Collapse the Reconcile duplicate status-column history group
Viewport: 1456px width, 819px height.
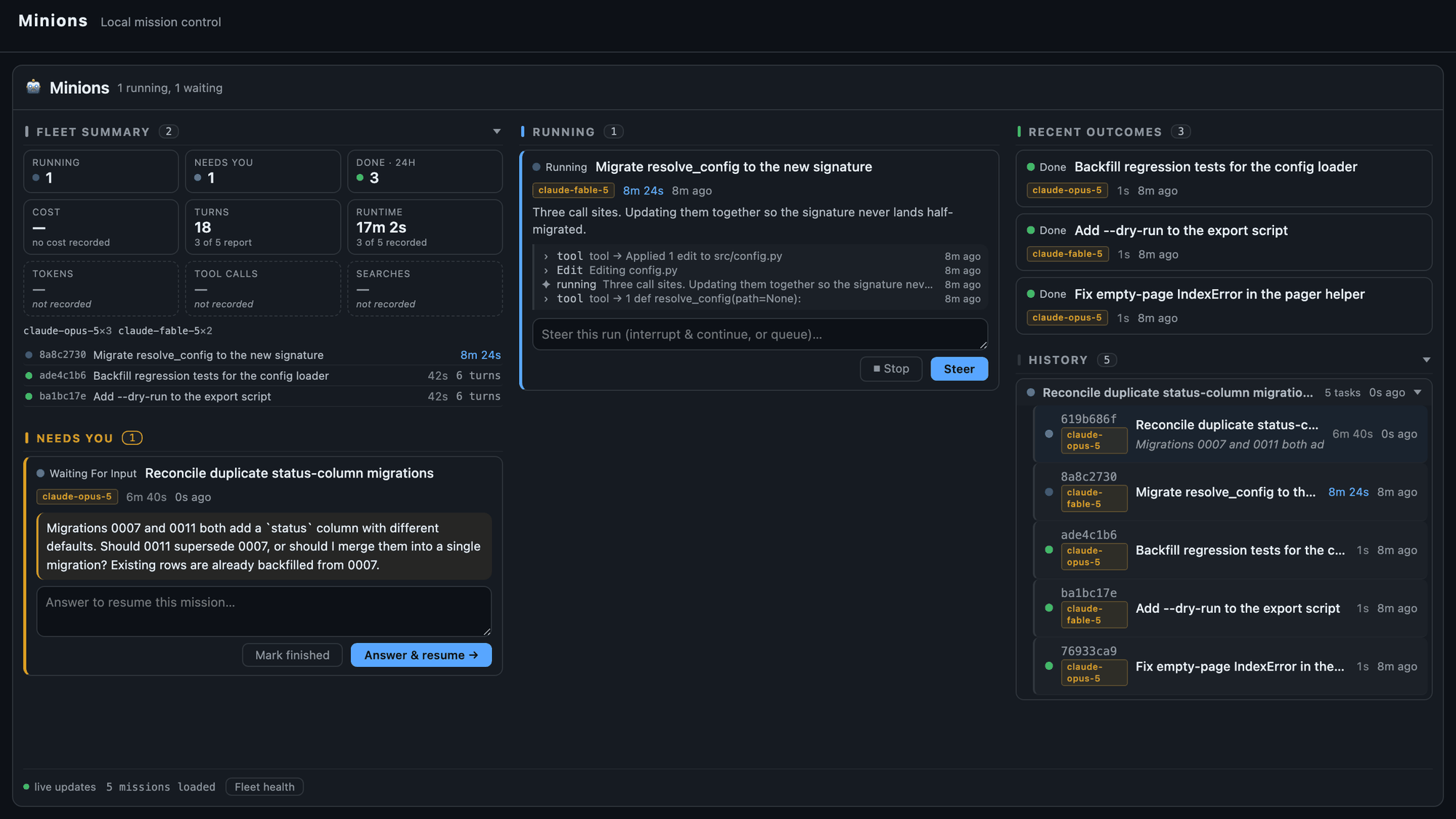1417,392
